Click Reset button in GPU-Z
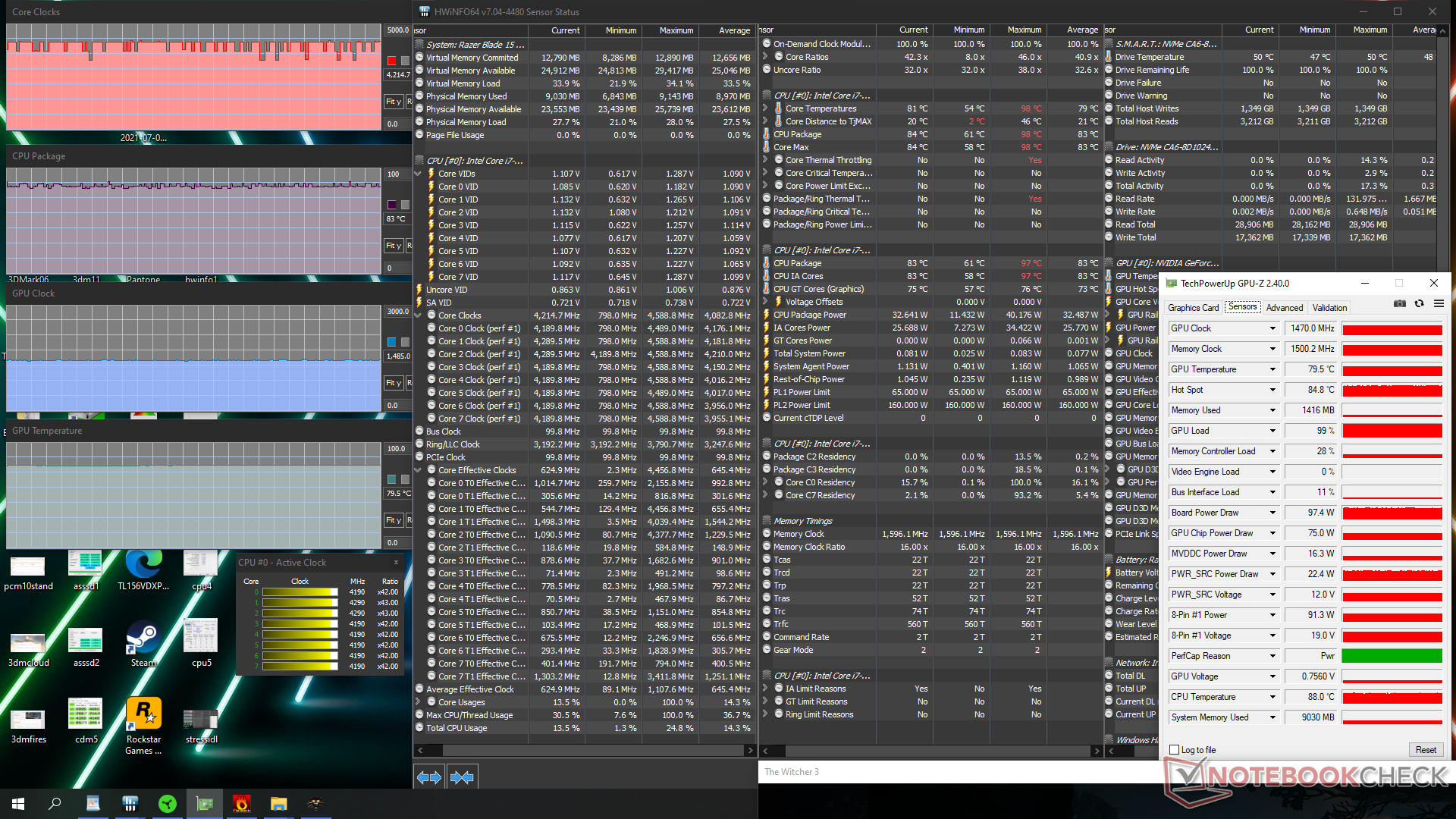This screenshot has height=819, width=1456. (x=1425, y=750)
